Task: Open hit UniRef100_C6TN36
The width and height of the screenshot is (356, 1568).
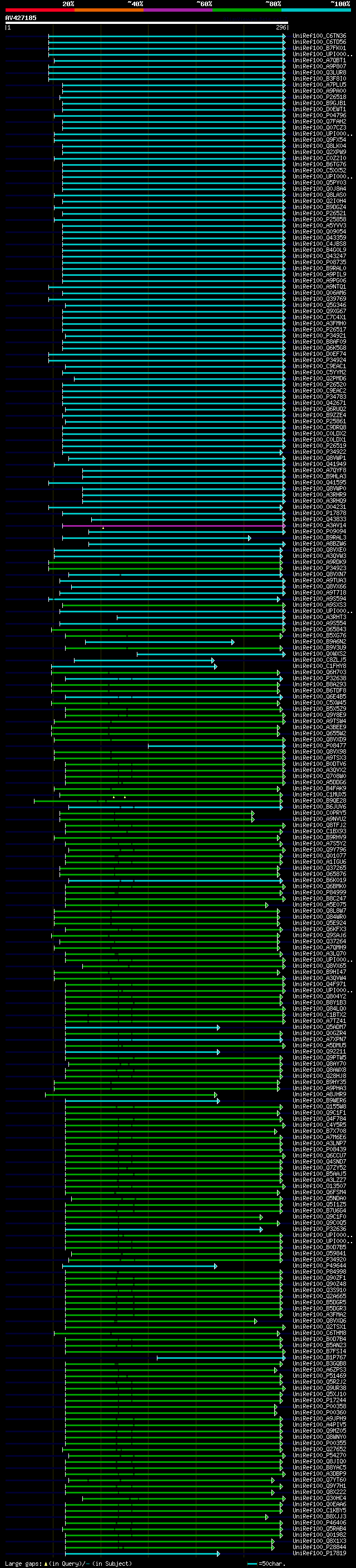Action: 319,36
